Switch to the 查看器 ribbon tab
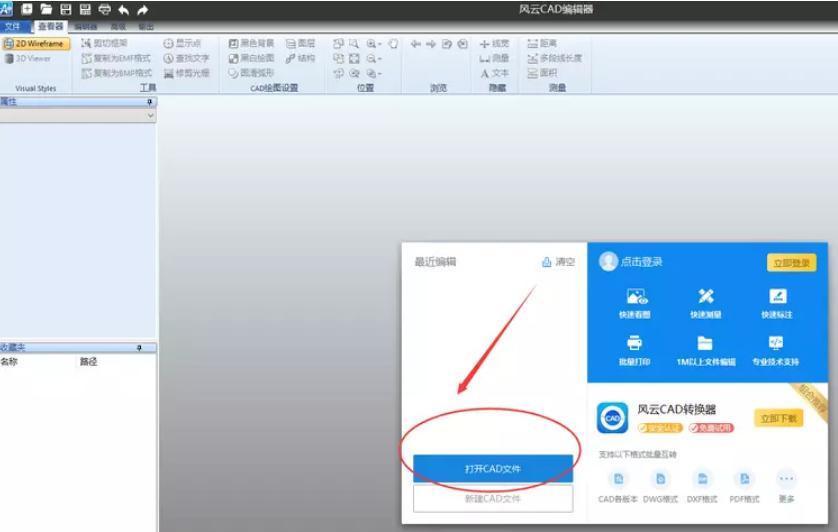The width and height of the screenshot is (838, 532). click(50, 26)
